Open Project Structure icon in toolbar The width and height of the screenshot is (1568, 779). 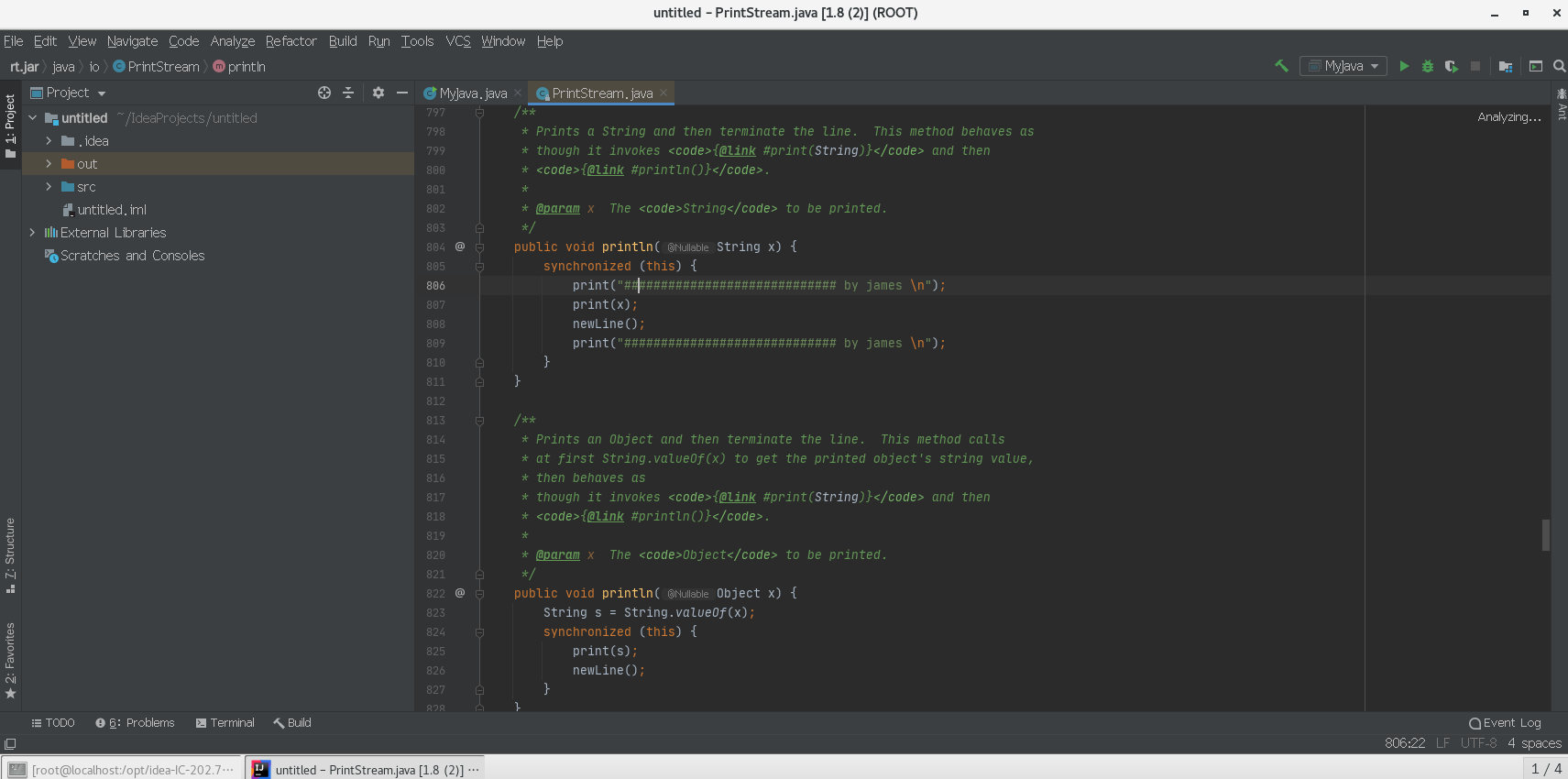(1506, 66)
